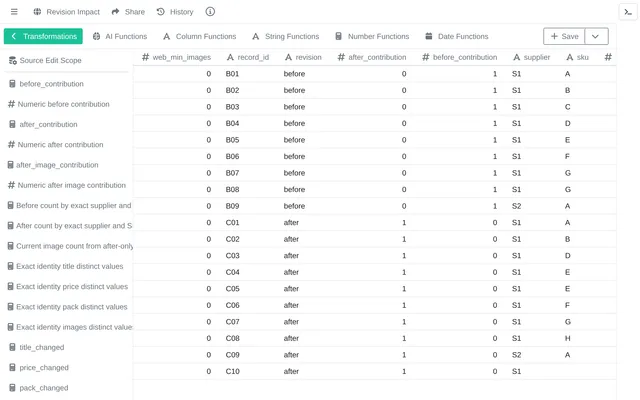Click record_id cell B01
The height and width of the screenshot is (400, 640).
tap(232, 74)
